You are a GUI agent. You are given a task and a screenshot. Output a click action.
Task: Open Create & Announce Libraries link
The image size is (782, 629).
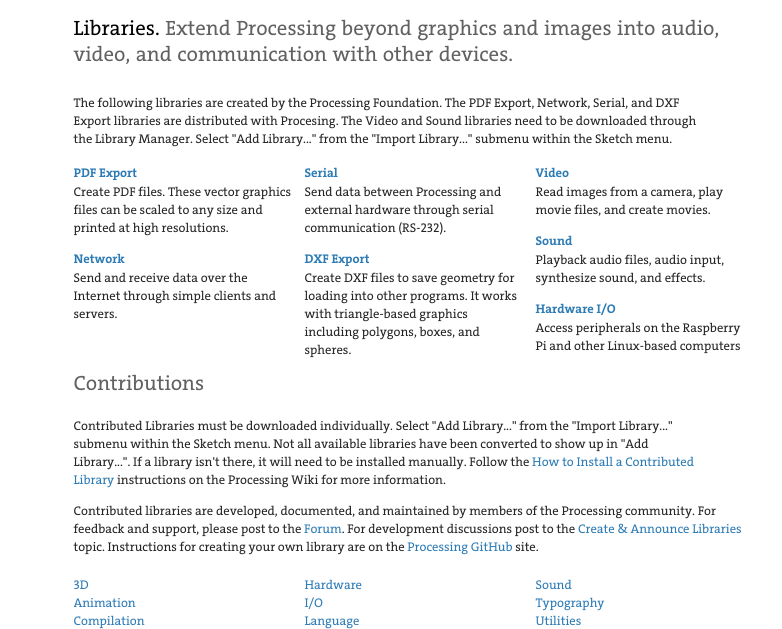[659, 529]
